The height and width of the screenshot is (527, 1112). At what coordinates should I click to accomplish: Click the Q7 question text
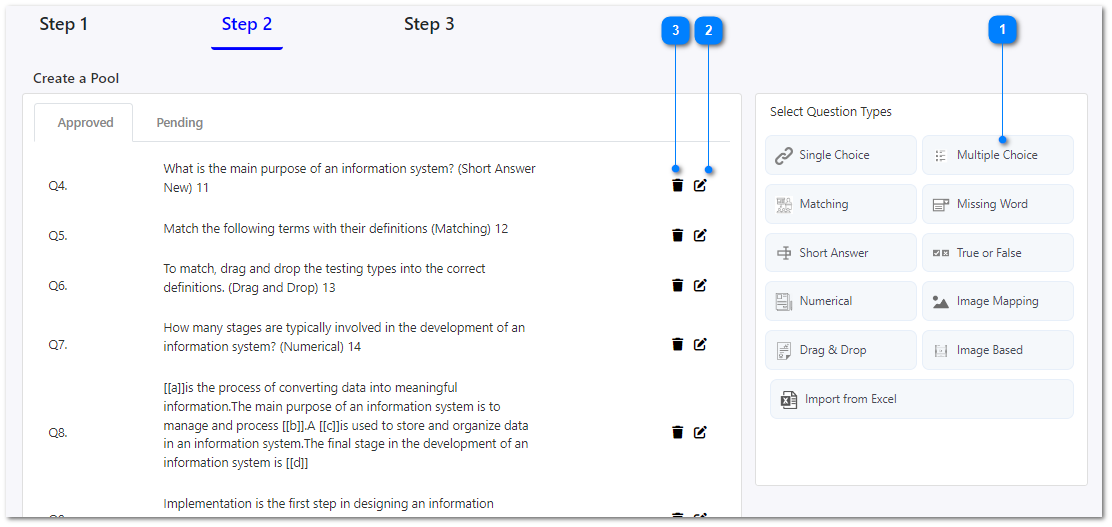[x=344, y=337]
